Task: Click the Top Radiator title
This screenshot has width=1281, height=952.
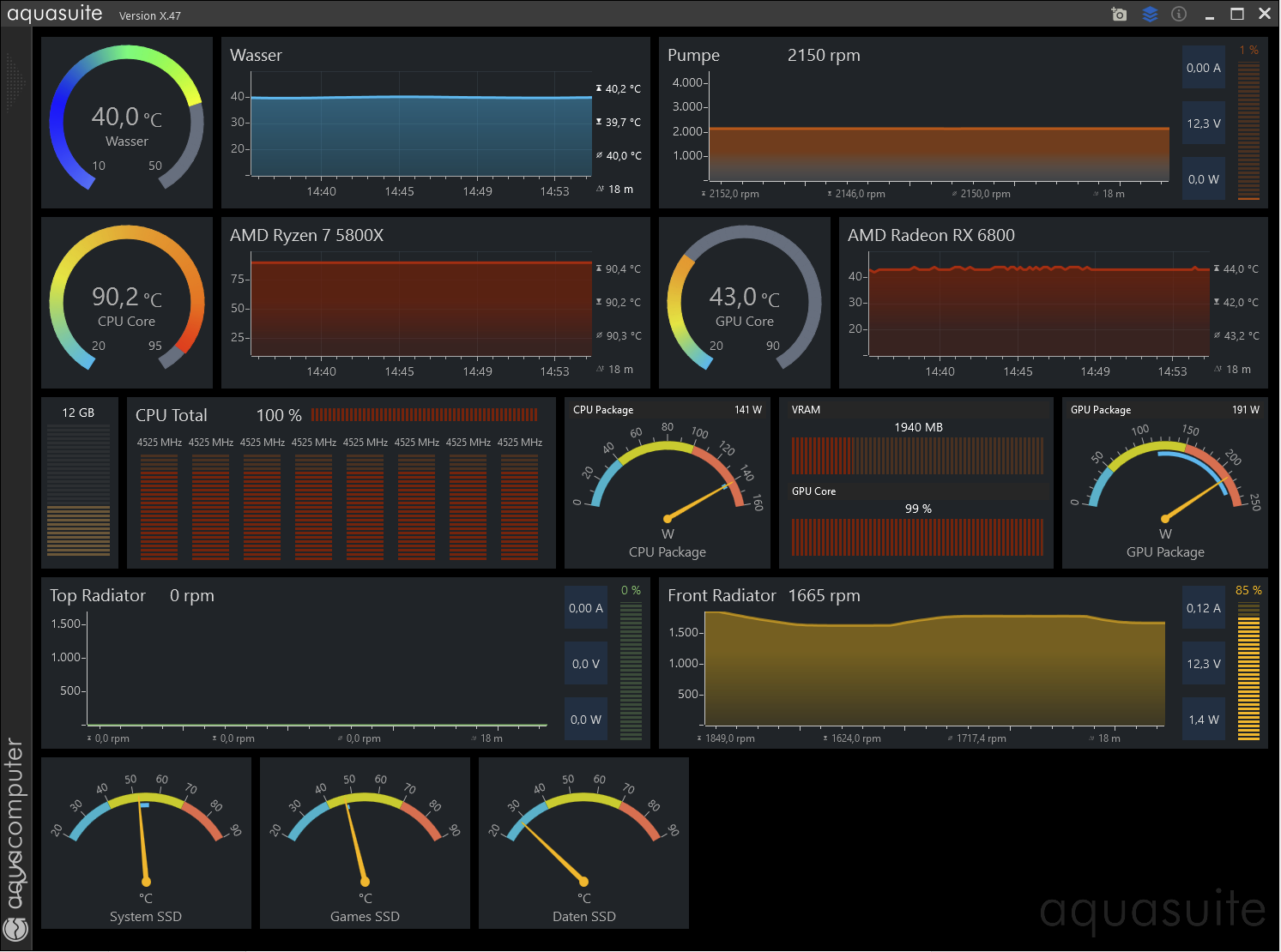Action: pyautogui.click(x=98, y=595)
